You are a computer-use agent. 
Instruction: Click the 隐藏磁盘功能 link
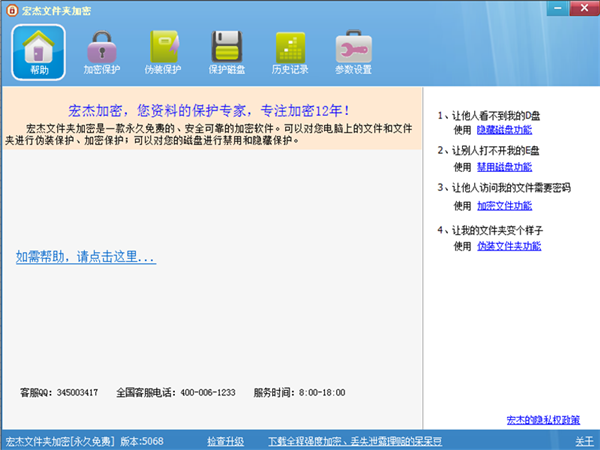pyautogui.click(x=504, y=130)
